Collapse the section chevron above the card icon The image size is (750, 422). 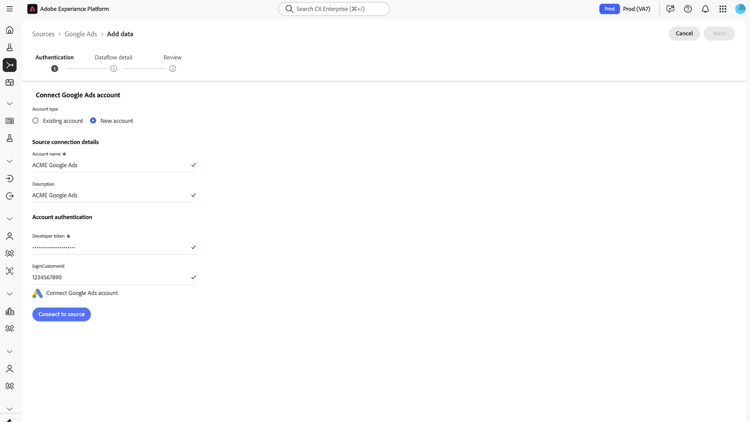pos(10,103)
